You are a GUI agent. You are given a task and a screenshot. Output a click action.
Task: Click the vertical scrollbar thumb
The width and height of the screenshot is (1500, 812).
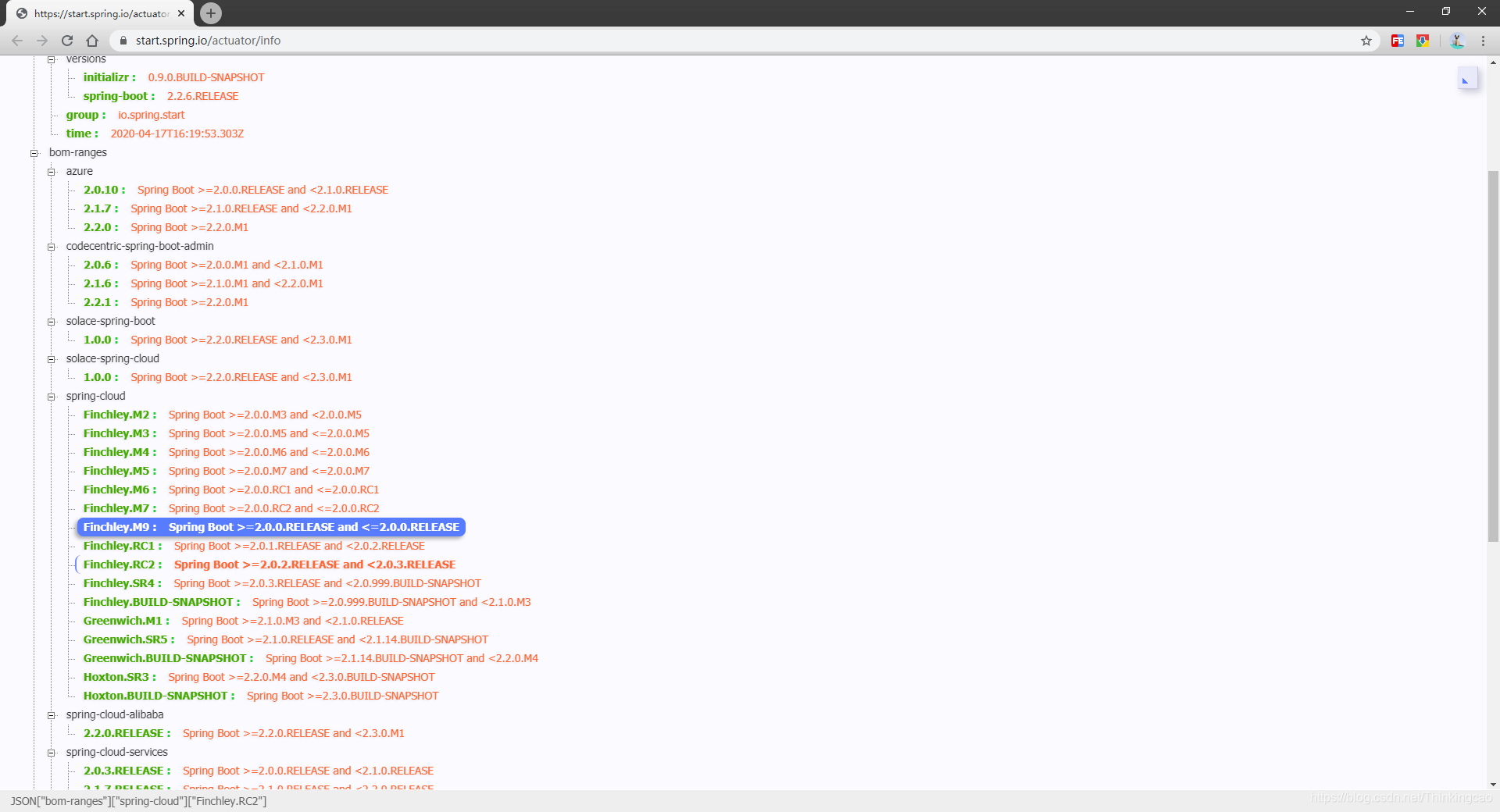click(x=1493, y=356)
